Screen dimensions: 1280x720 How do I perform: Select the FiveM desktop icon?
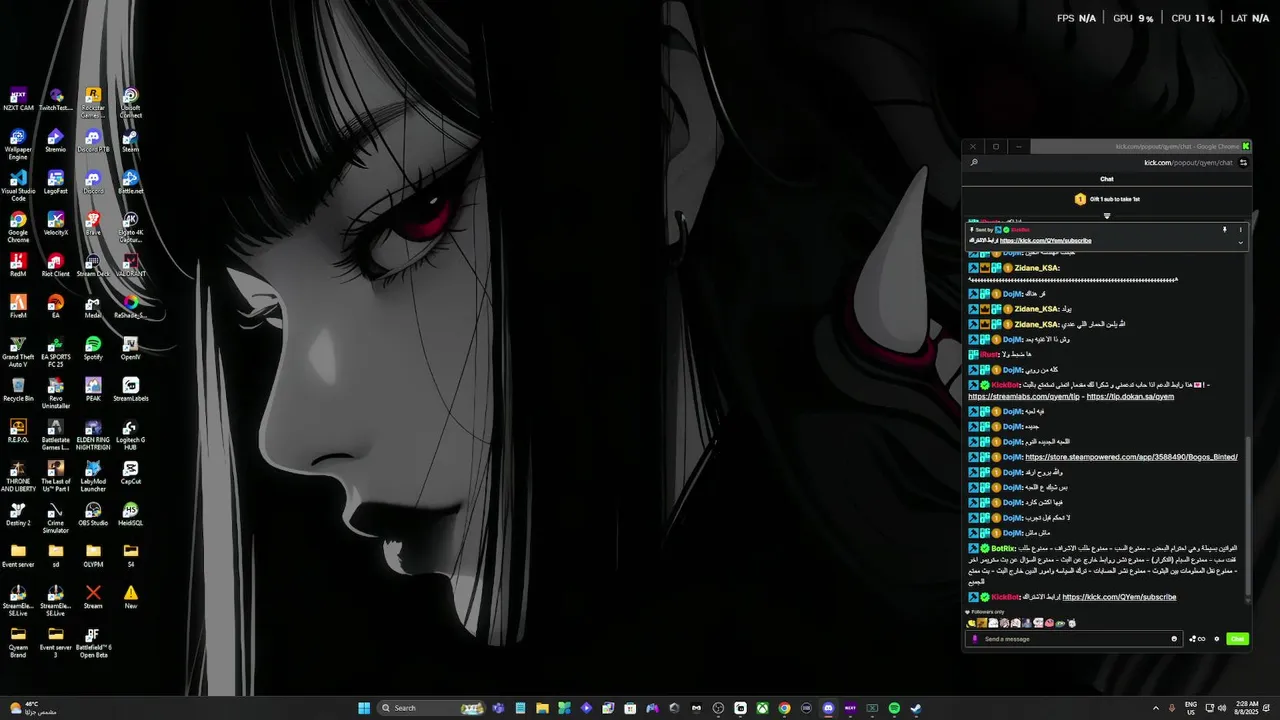pos(18,306)
